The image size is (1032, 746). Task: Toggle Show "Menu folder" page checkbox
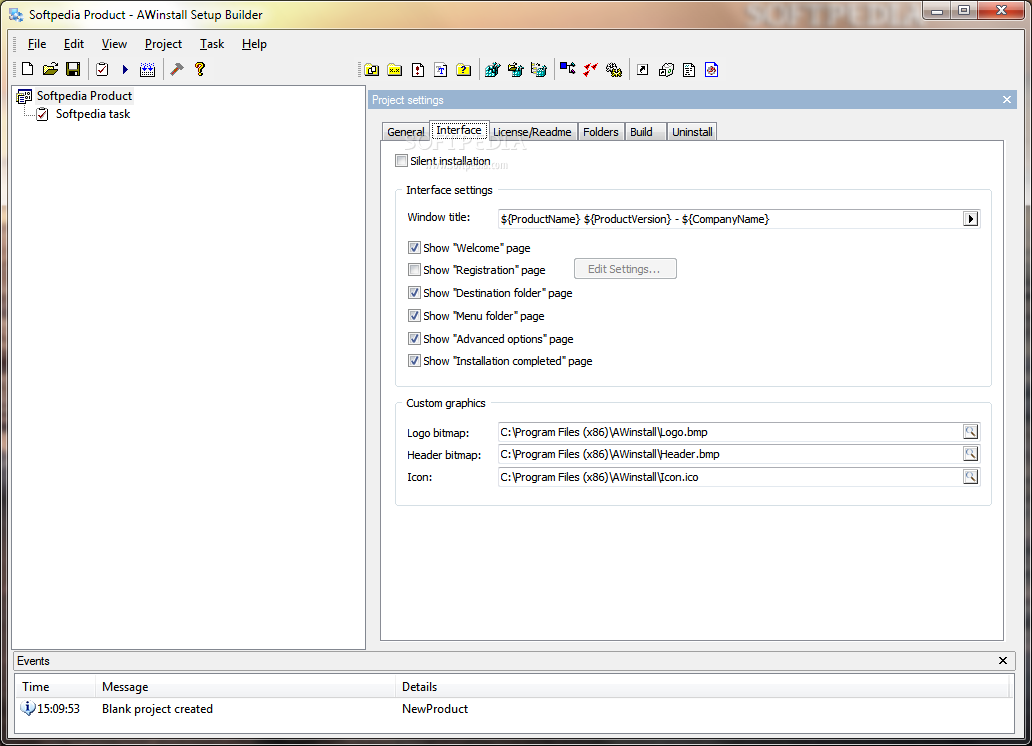point(414,315)
